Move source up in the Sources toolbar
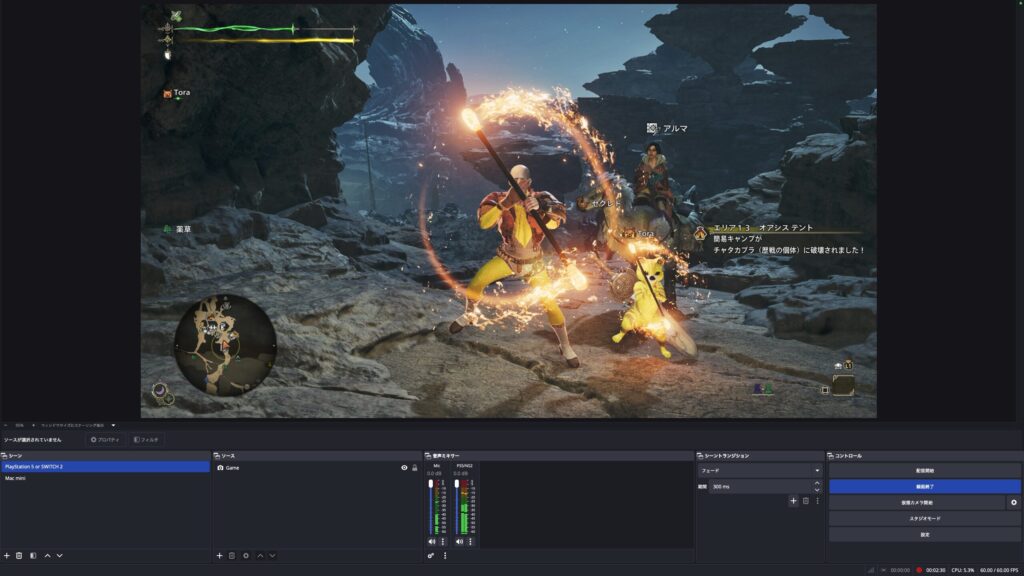Image resolution: width=1024 pixels, height=576 pixels. tap(260, 556)
